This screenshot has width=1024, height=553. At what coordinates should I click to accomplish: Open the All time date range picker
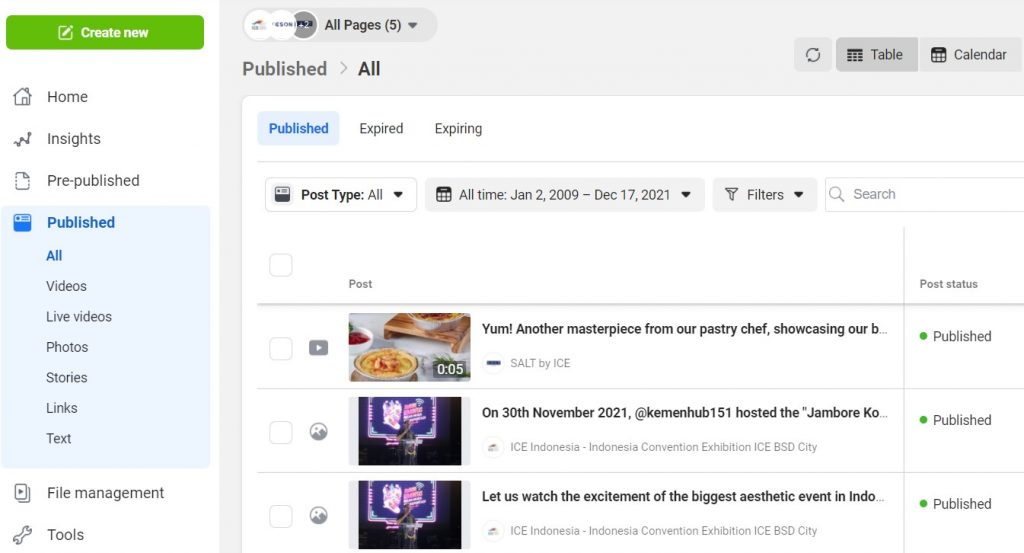click(564, 195)
